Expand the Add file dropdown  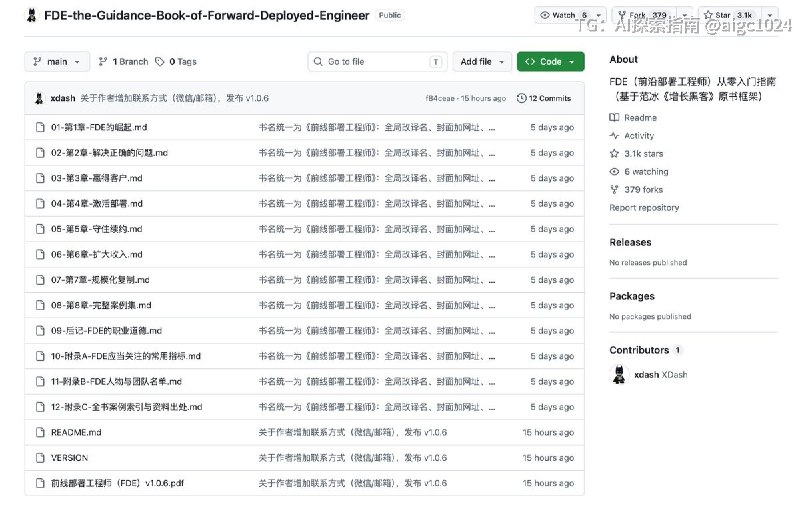[x=482, y=62]
